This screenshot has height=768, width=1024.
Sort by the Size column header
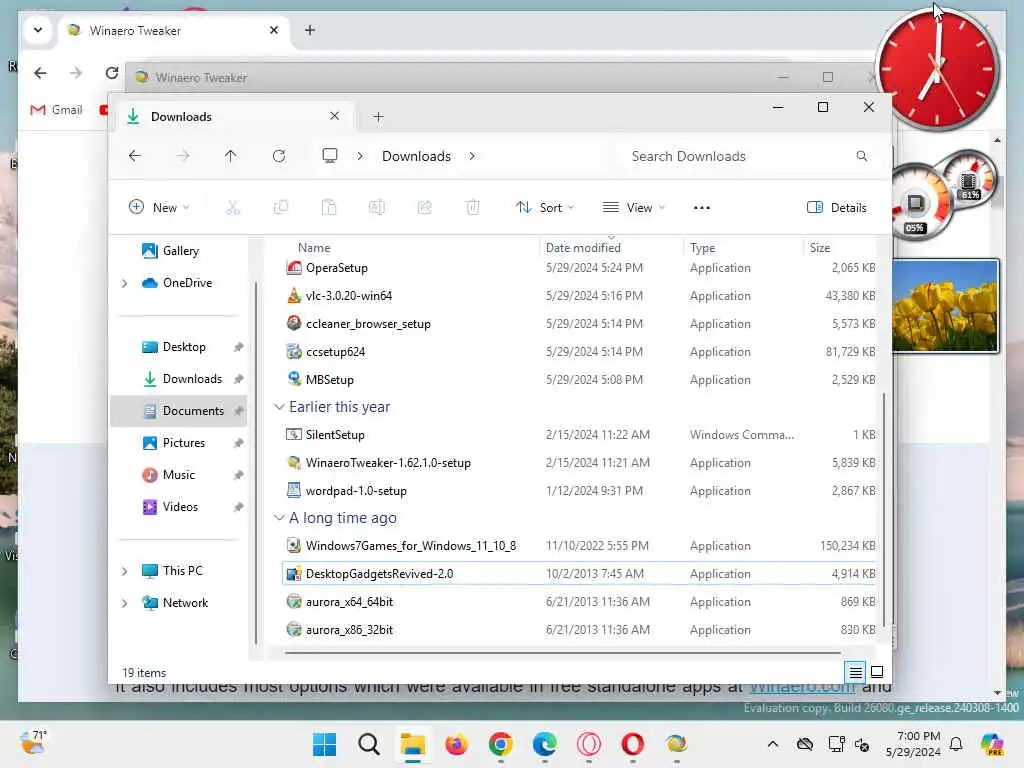tap(820, 248)
